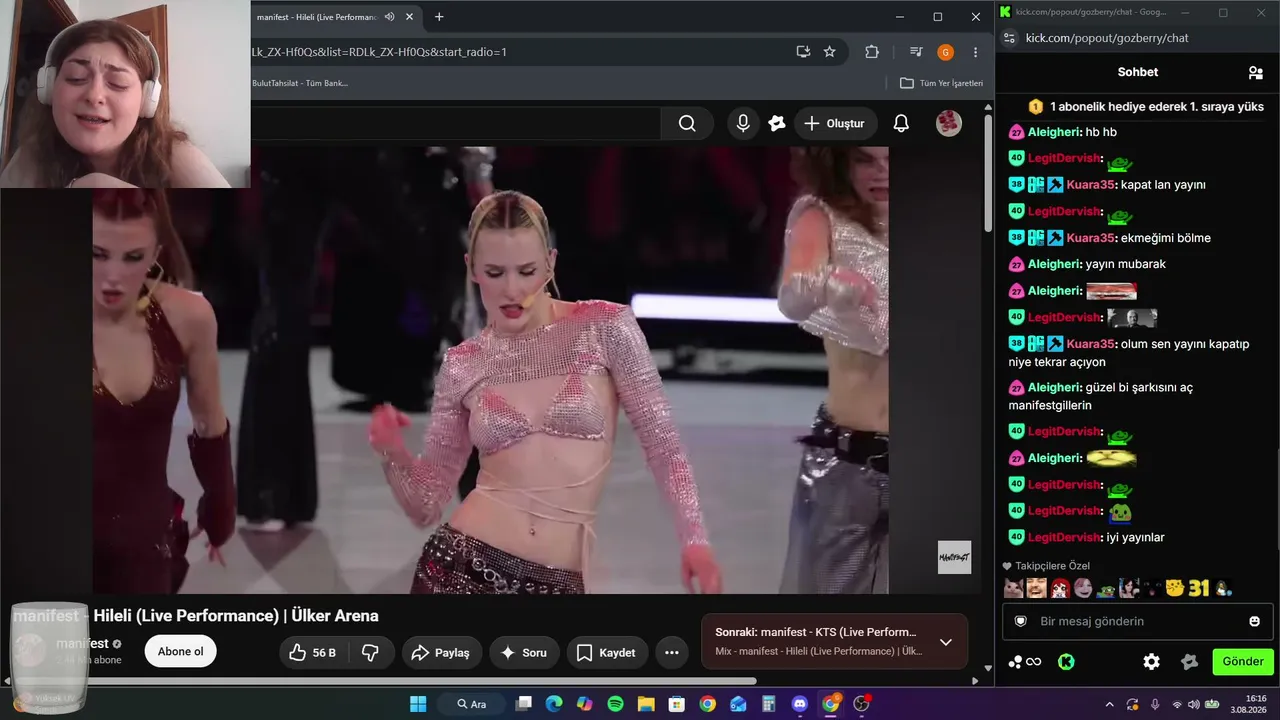The image size is (1280, 720).
Task: Open the manifest channel name link
Action: pos(83,644)
